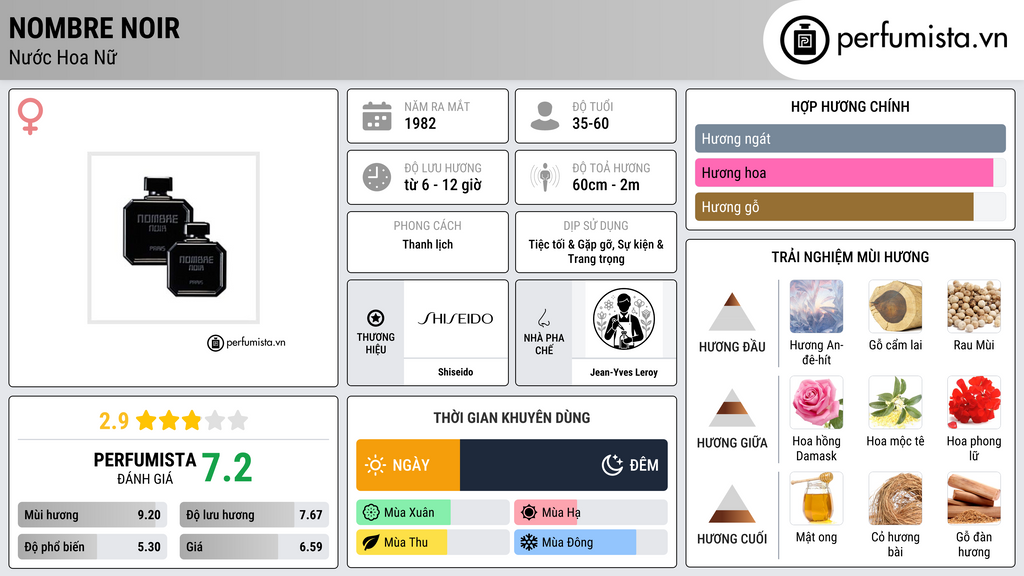Click the Giá 6.59 score bar
This screenshot has height=576, width=1024.
click(254, 547)
